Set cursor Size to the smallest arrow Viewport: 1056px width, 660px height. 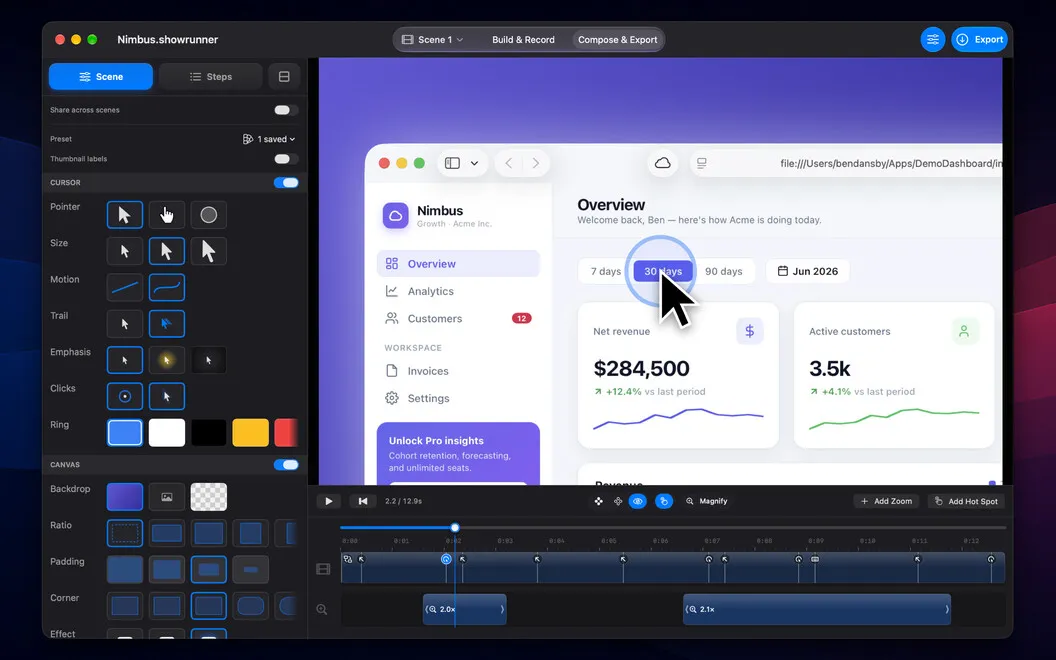click(x=125, y=251)
